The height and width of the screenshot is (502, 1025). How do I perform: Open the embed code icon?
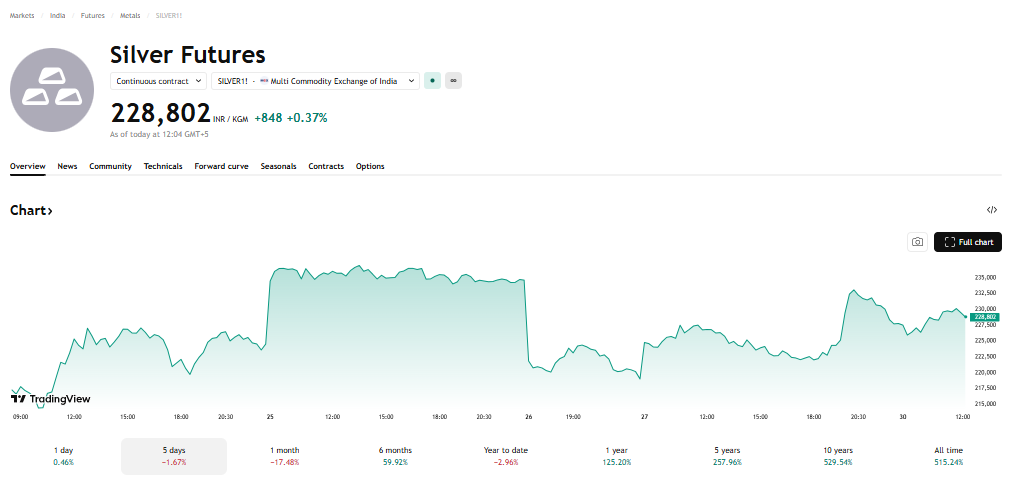[x=992, y=210]
